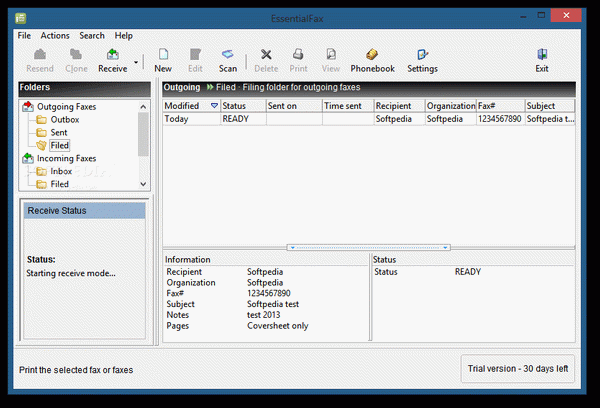The image size is (600, 408).
Task: Collapse the details pane splitter handle
Action: click(368, 246)
